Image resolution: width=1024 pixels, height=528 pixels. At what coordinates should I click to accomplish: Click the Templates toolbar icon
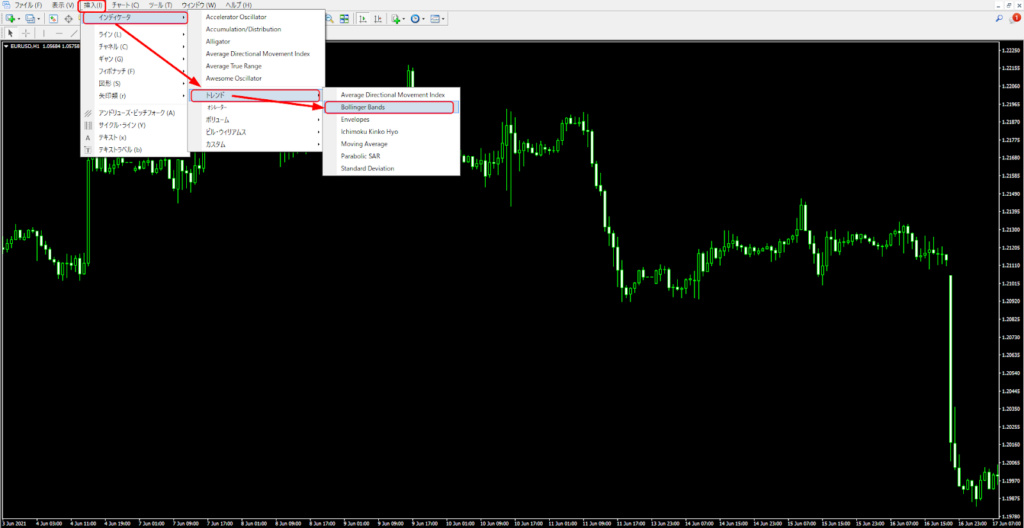(435, 18)
